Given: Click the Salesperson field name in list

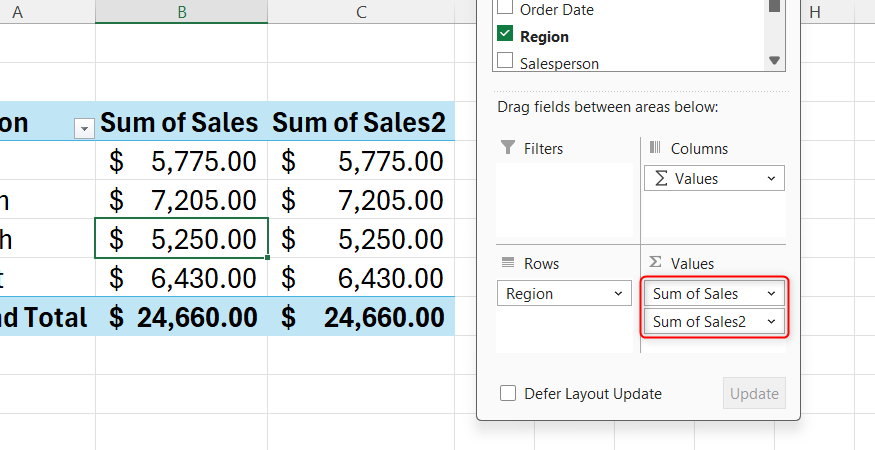Looking at the screenshot, I should [x=559, y=63].
